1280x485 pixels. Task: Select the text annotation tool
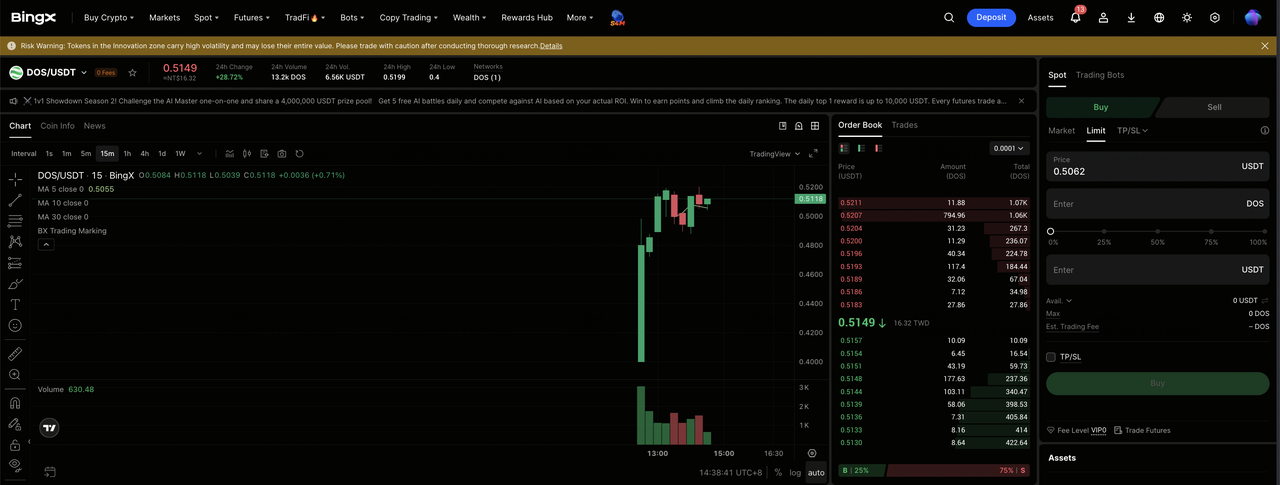15,305
